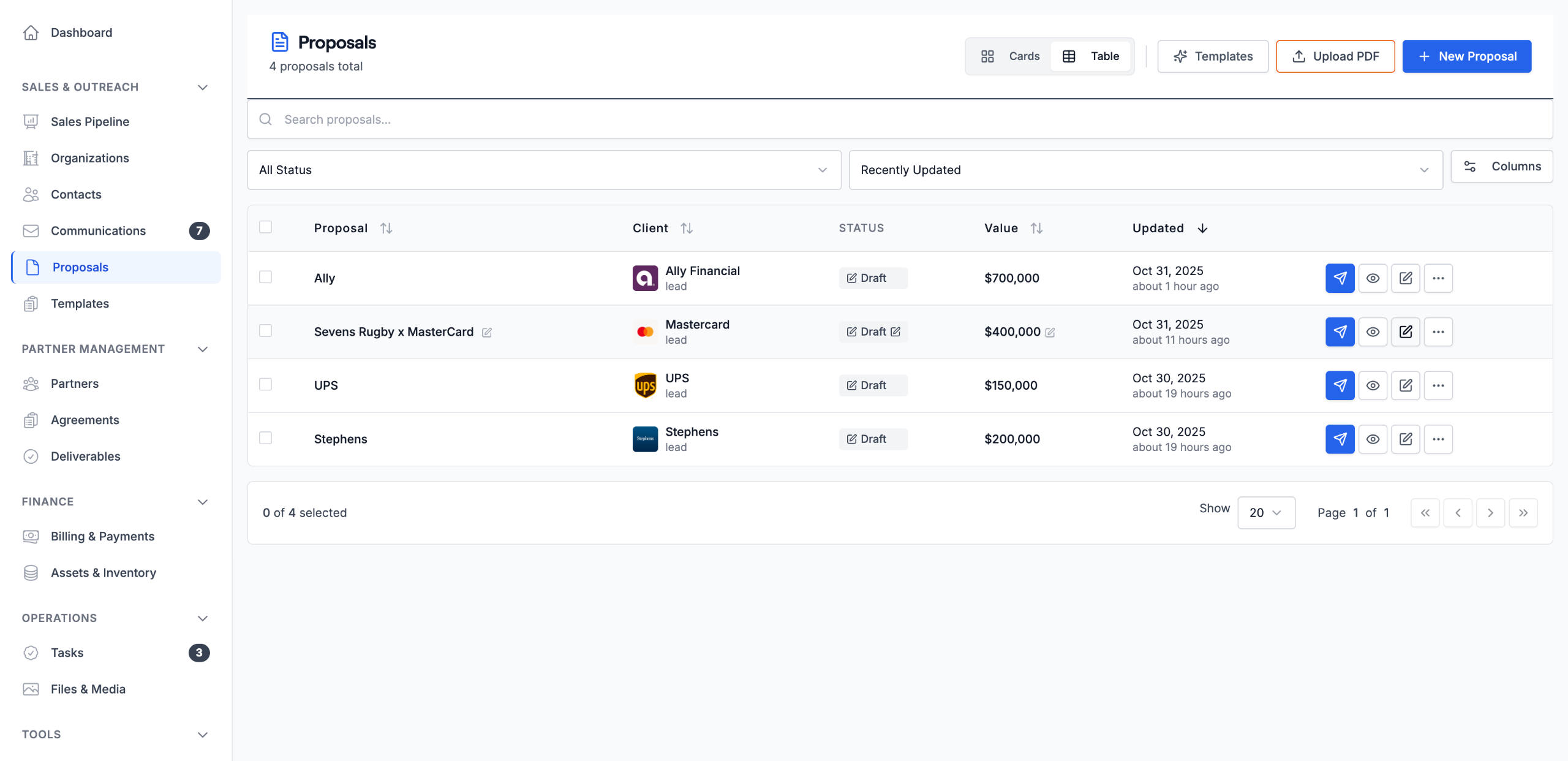Viewport: 1568px width, 761px height.
Task: Go to Sales Pipeline in the sidebar
Action: (x=90, y=122)
